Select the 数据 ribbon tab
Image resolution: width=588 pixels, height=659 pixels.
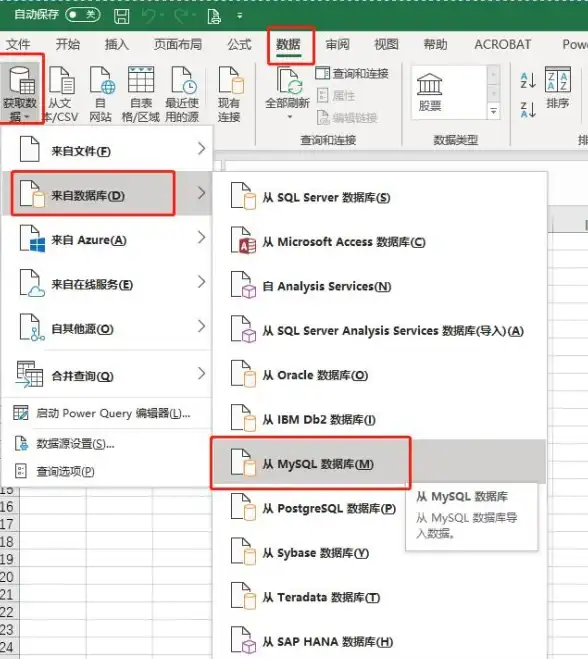point(288,44)
